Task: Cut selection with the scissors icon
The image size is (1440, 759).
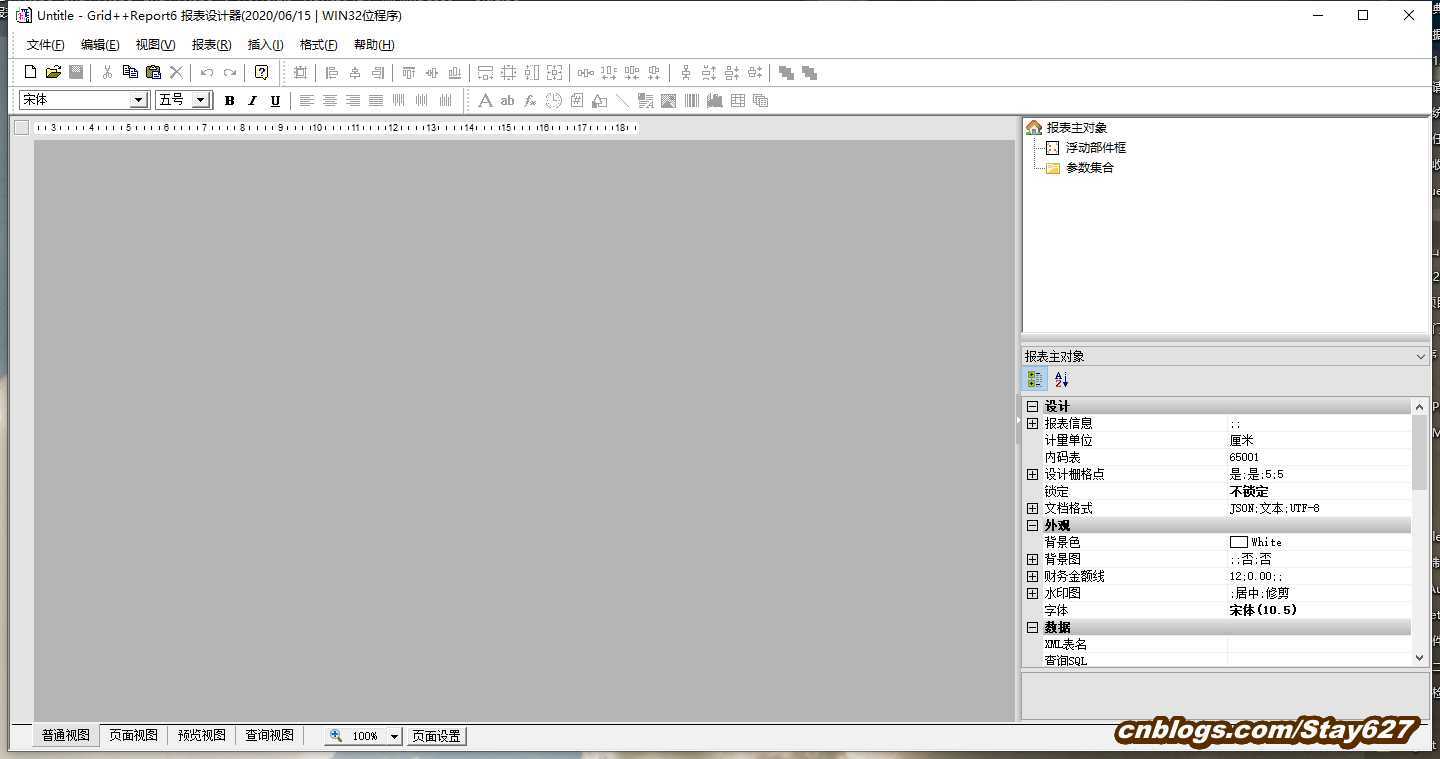Action: tap(107, 72)
